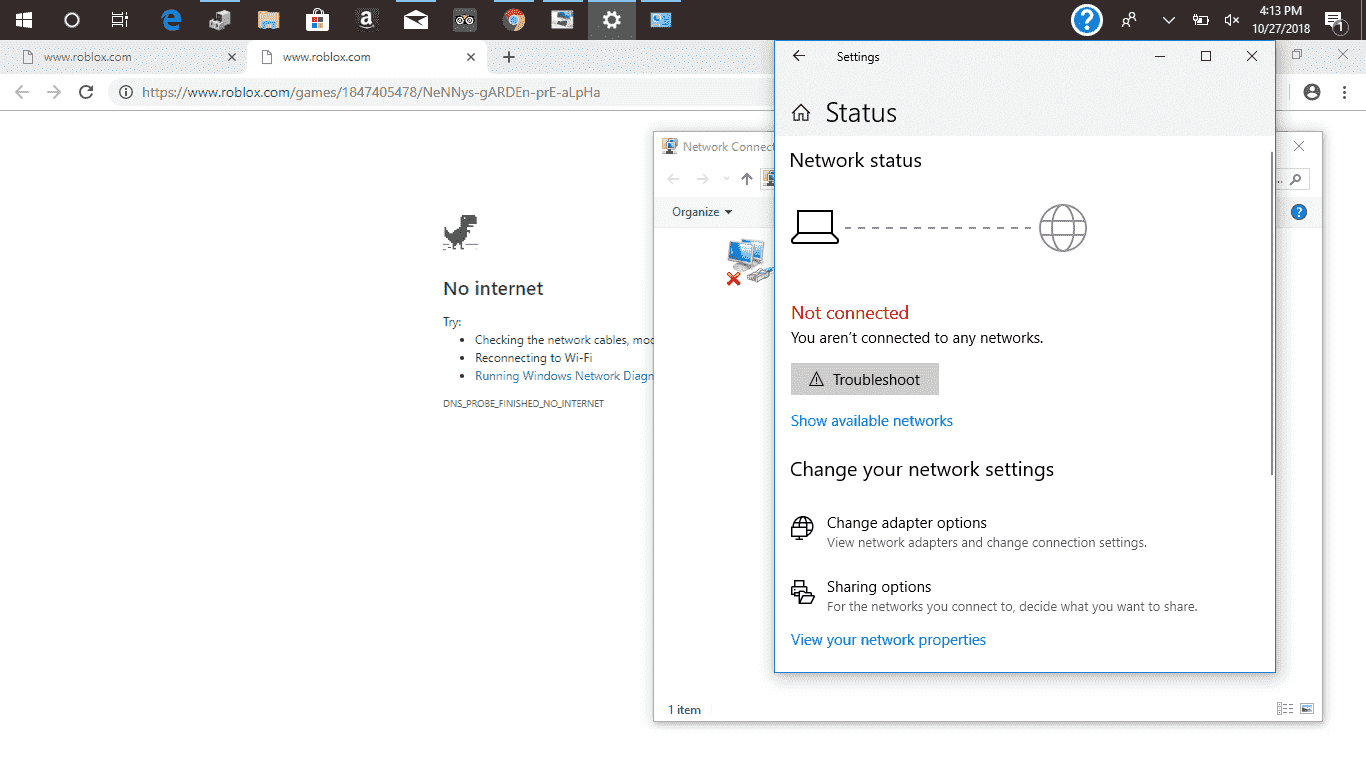Close the first www.roblox.com tab
Screen dimensions: 1366x768
232,57
